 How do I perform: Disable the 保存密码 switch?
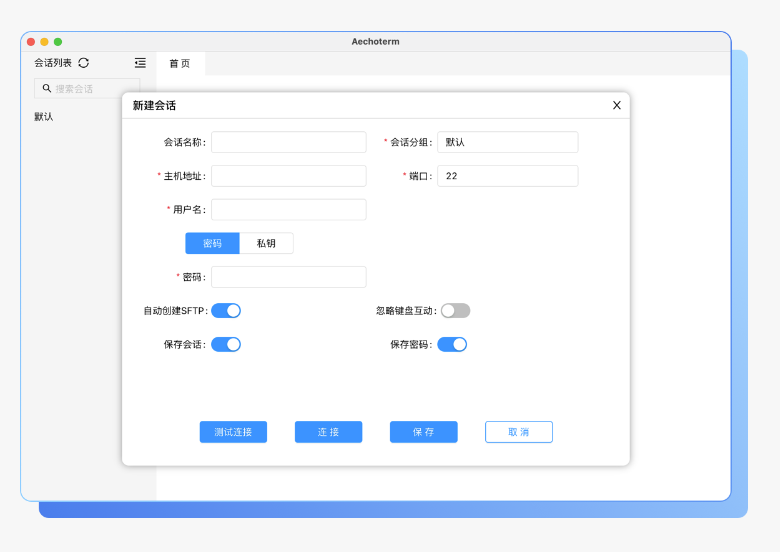click(452, 345)
